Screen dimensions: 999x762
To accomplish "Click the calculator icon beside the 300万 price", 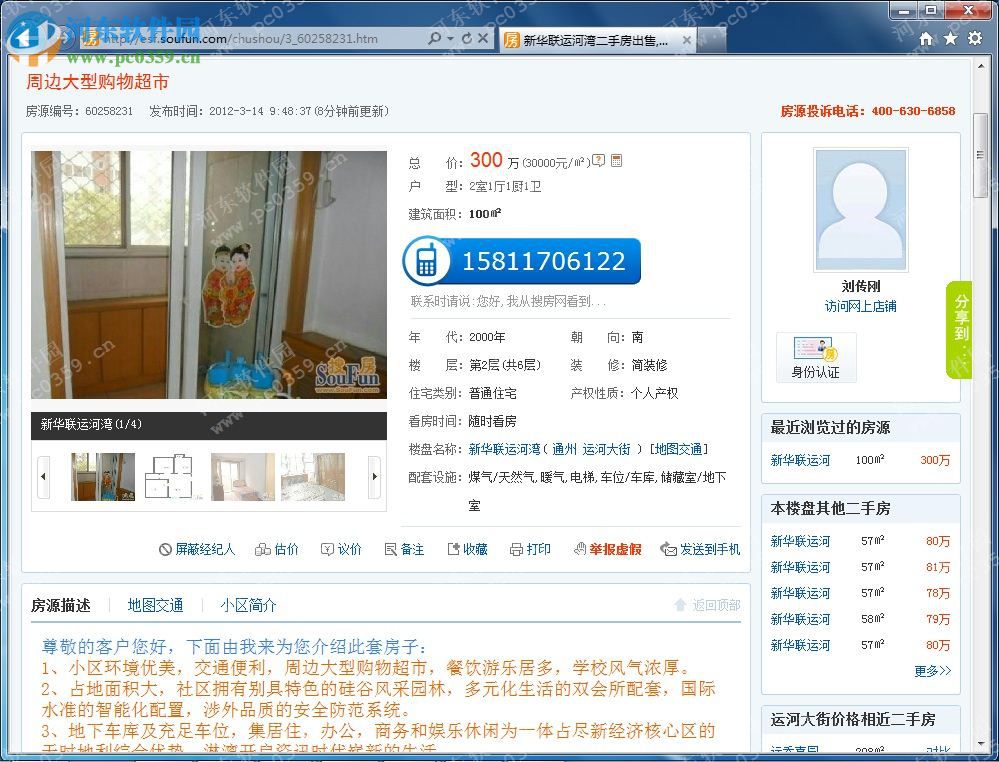I will coord(616,160).
